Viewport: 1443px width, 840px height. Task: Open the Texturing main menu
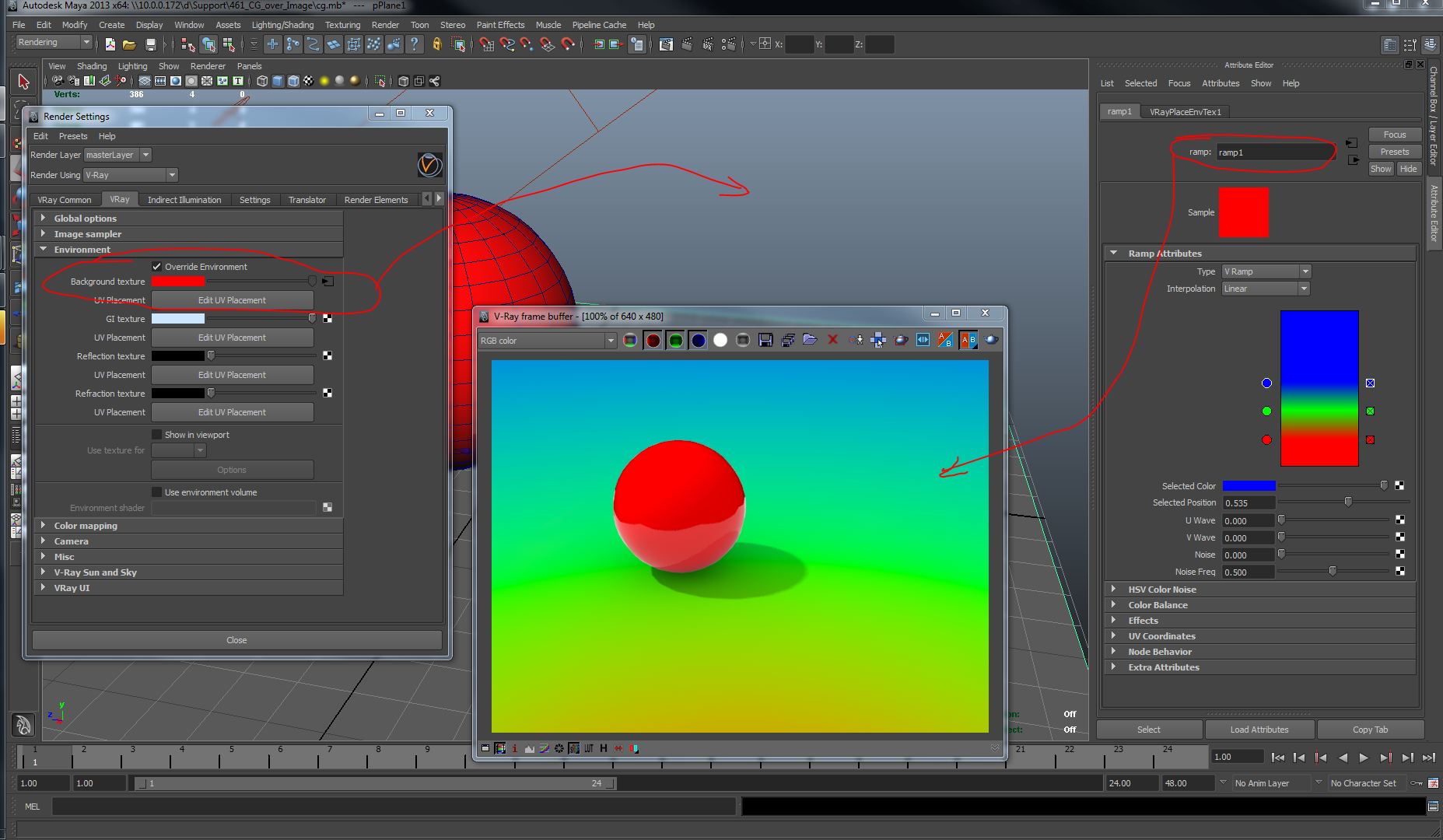tap(342, 25)
